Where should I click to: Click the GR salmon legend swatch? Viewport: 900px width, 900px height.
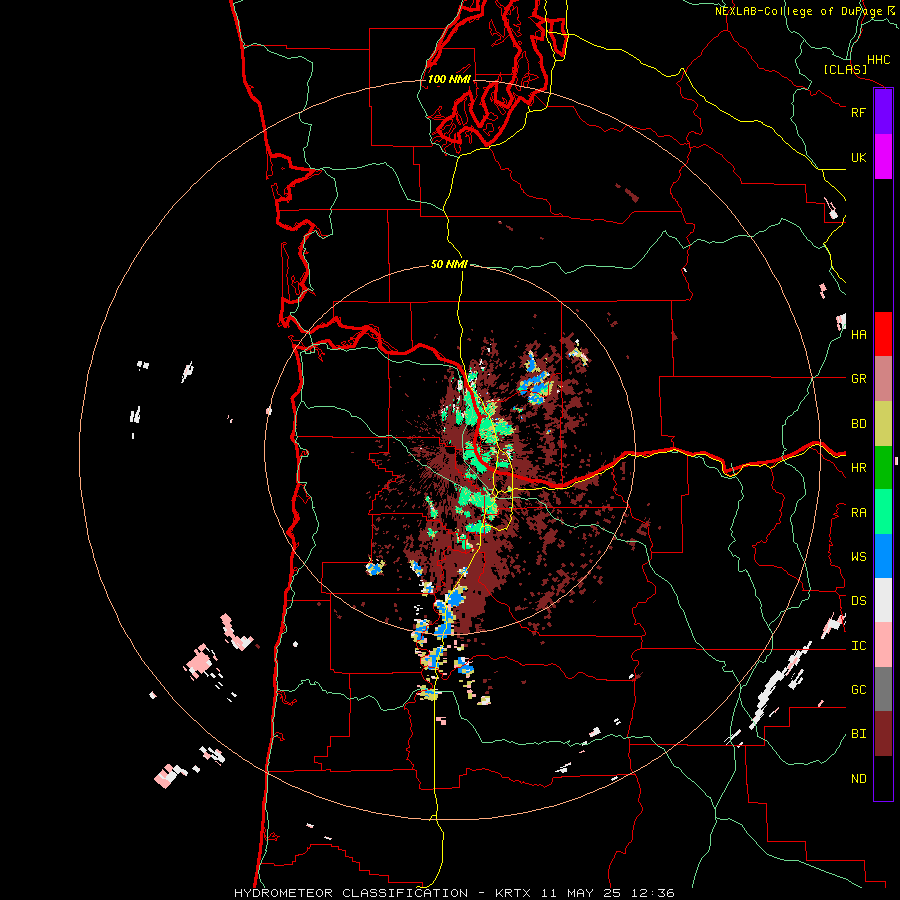point(883,379)
